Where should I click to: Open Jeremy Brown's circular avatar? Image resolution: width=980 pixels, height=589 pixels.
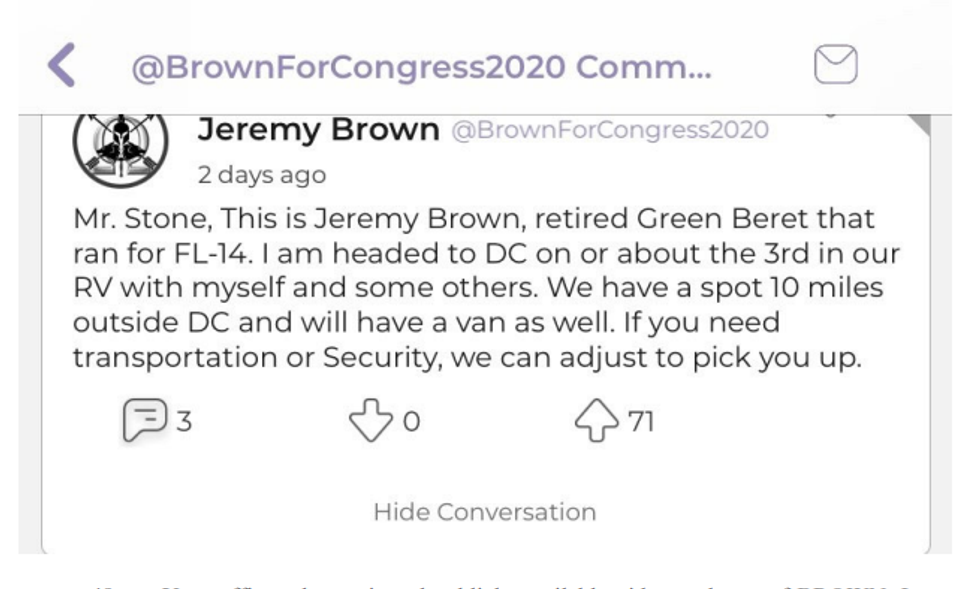pos(114,145)
